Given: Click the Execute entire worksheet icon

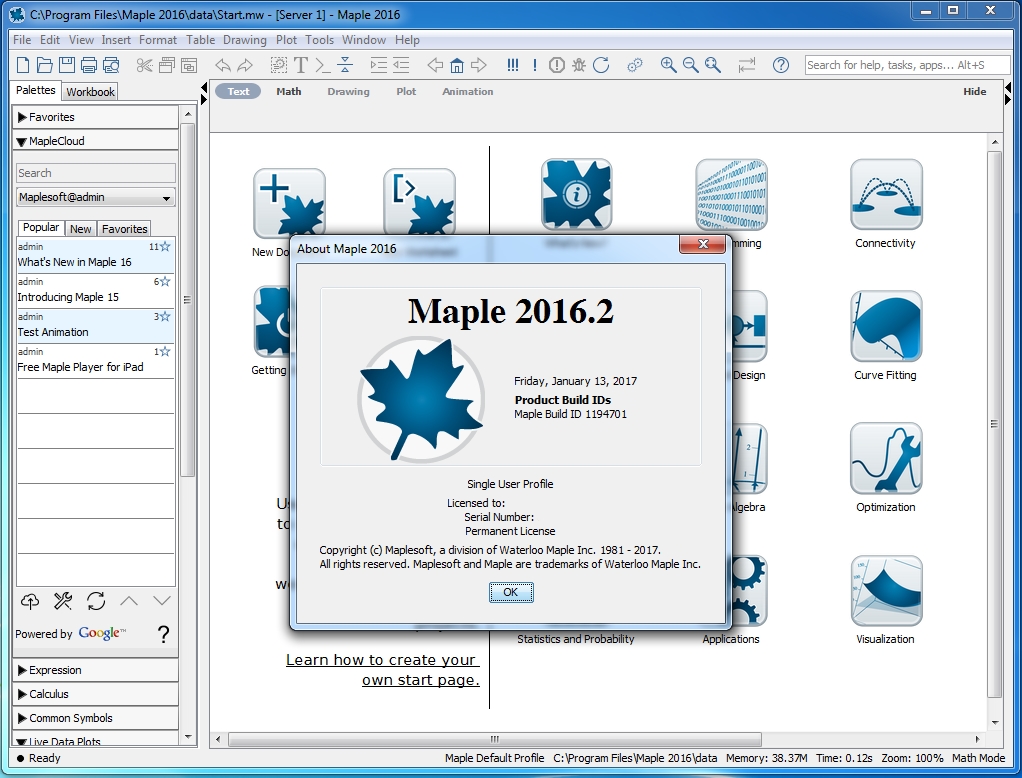Looking at the screenshot, I should pos(513,65).
